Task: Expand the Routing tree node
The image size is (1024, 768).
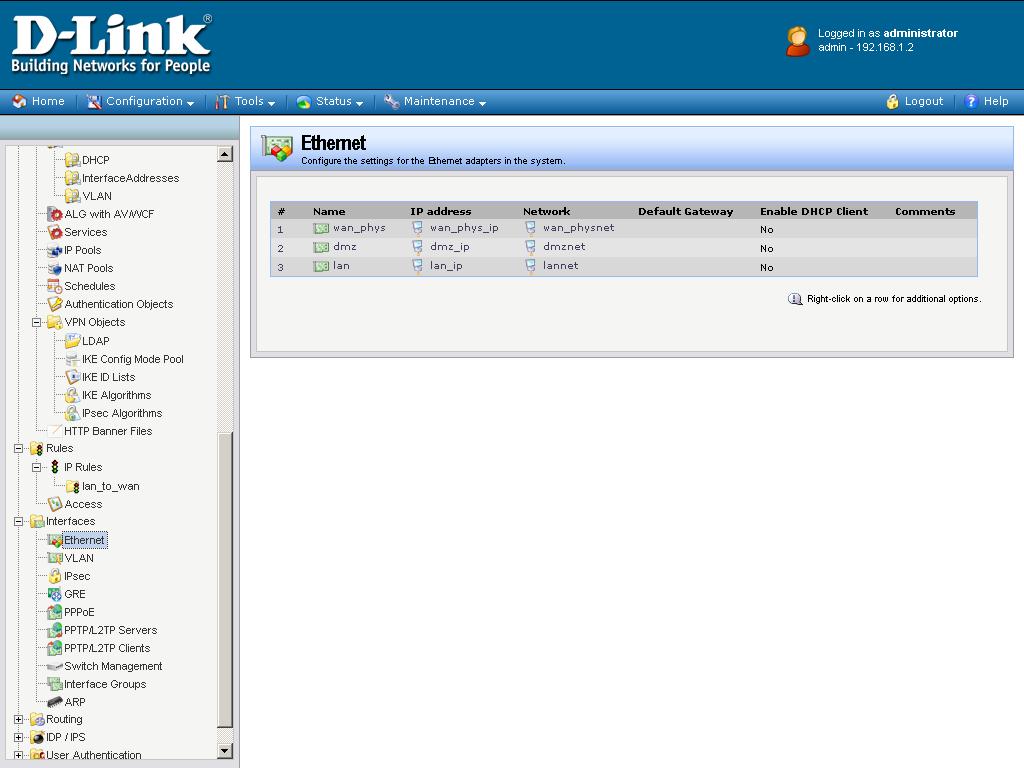Action: pyautogui.click(x=19, y=719)
